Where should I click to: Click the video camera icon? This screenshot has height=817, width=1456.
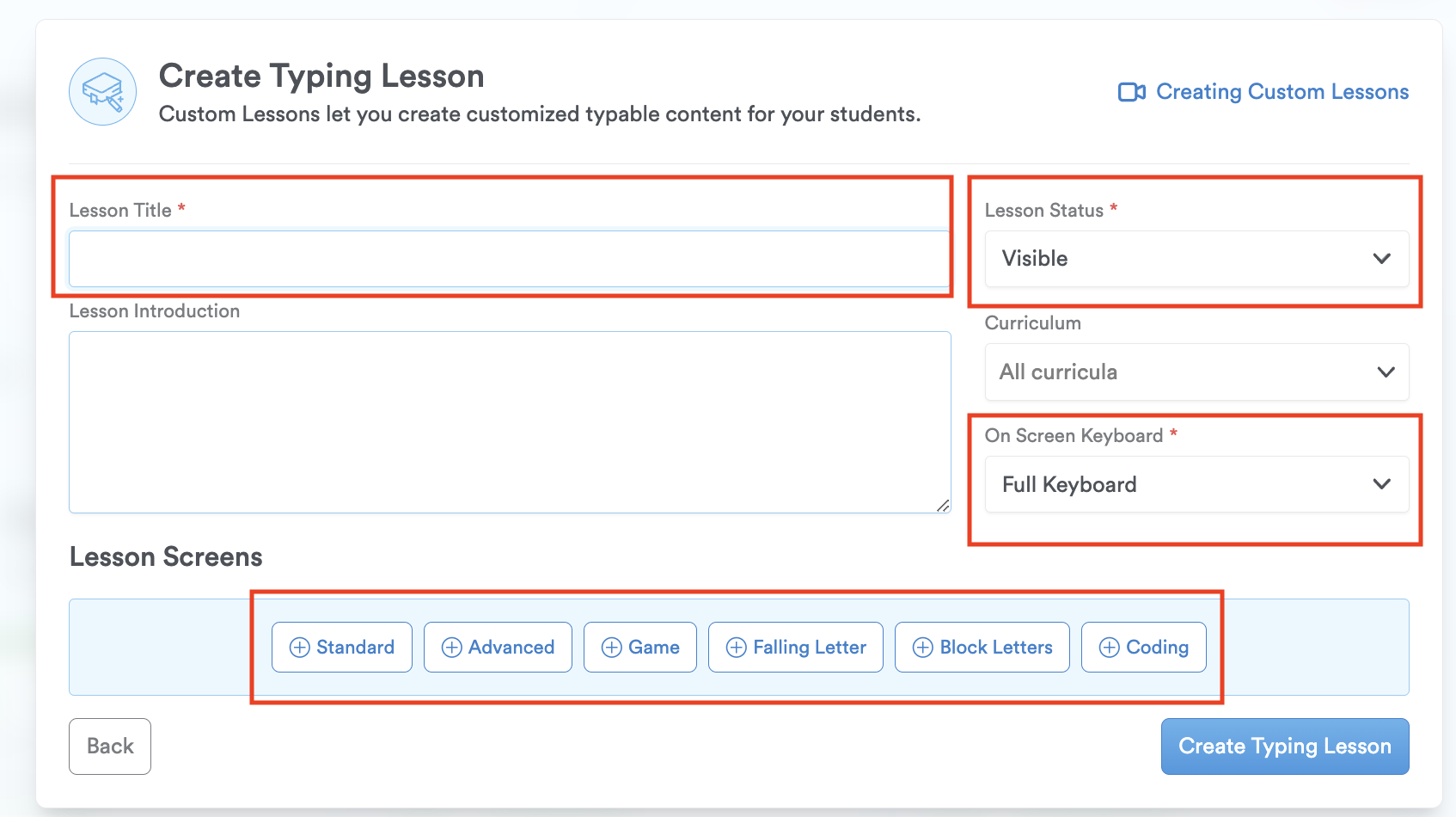click(1131, 92)
